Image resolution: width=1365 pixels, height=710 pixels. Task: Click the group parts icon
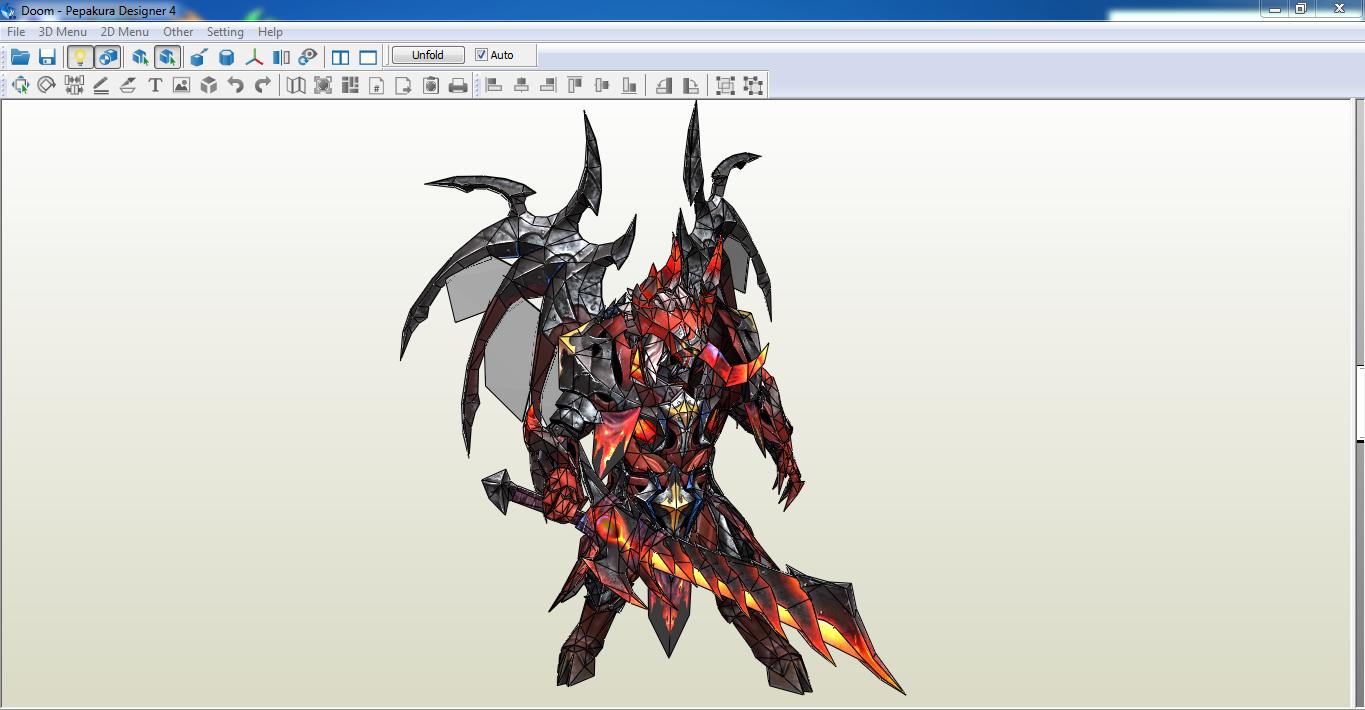726,86
